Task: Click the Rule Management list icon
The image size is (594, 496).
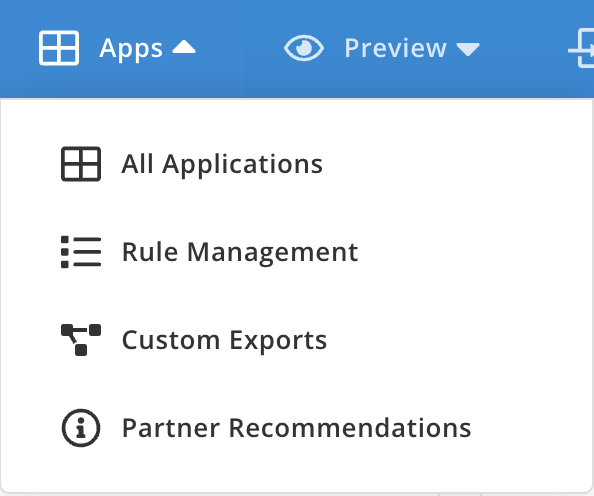Action: [x=81, y=252]
